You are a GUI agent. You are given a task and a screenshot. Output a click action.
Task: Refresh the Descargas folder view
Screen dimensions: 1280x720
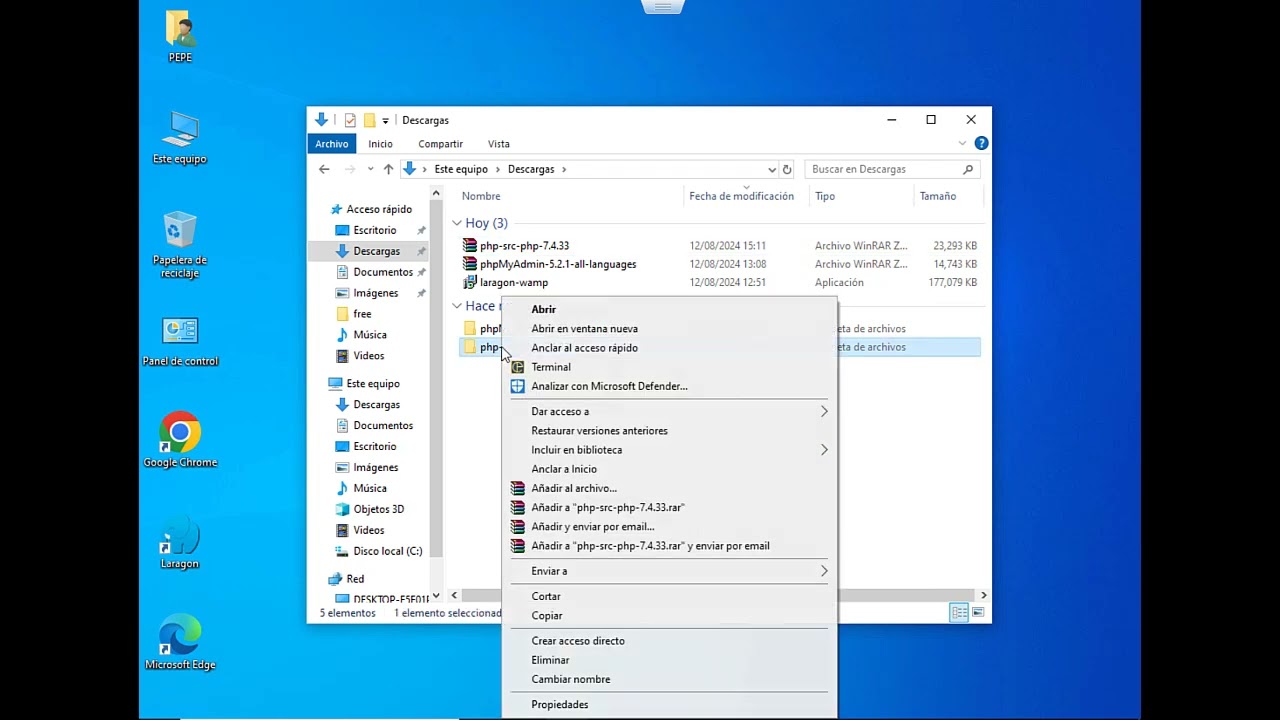tap(787, 169)
